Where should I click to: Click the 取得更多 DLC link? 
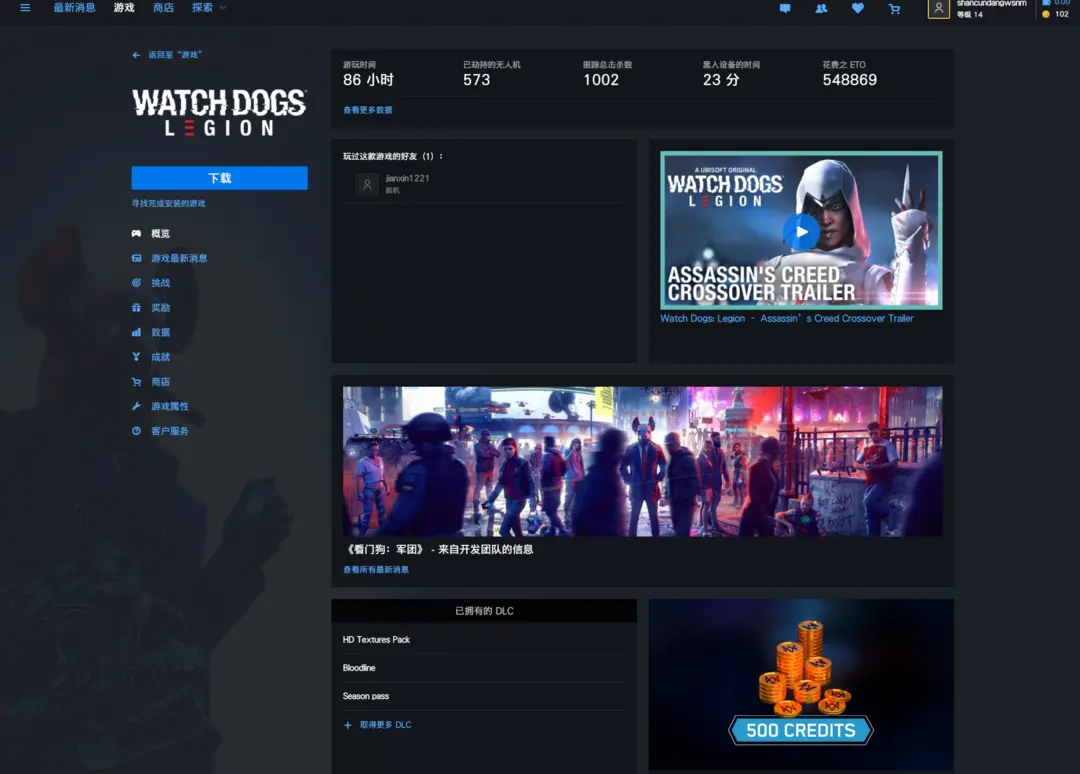pos(385,725)
